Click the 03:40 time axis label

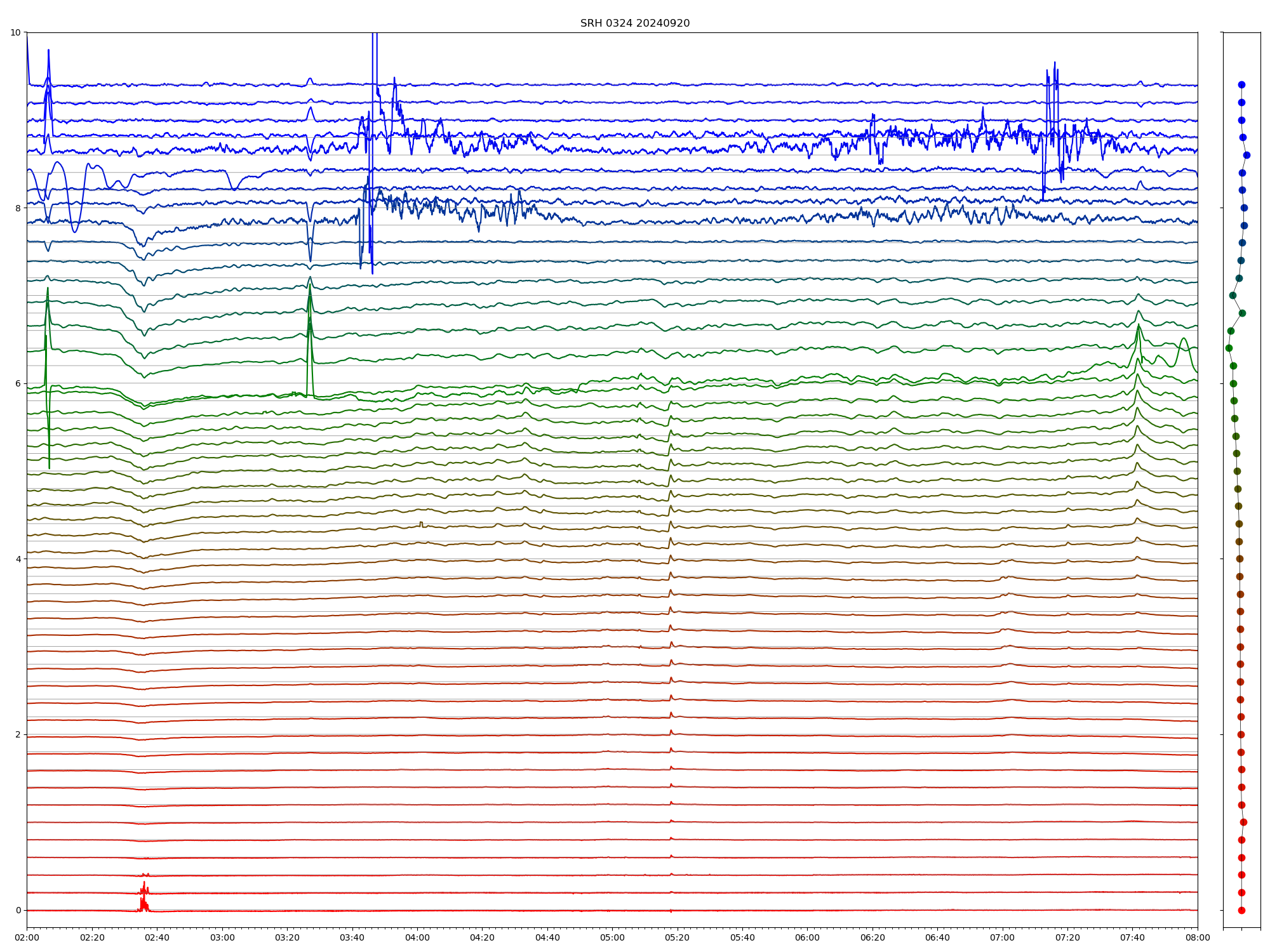(x=352, y=937)
